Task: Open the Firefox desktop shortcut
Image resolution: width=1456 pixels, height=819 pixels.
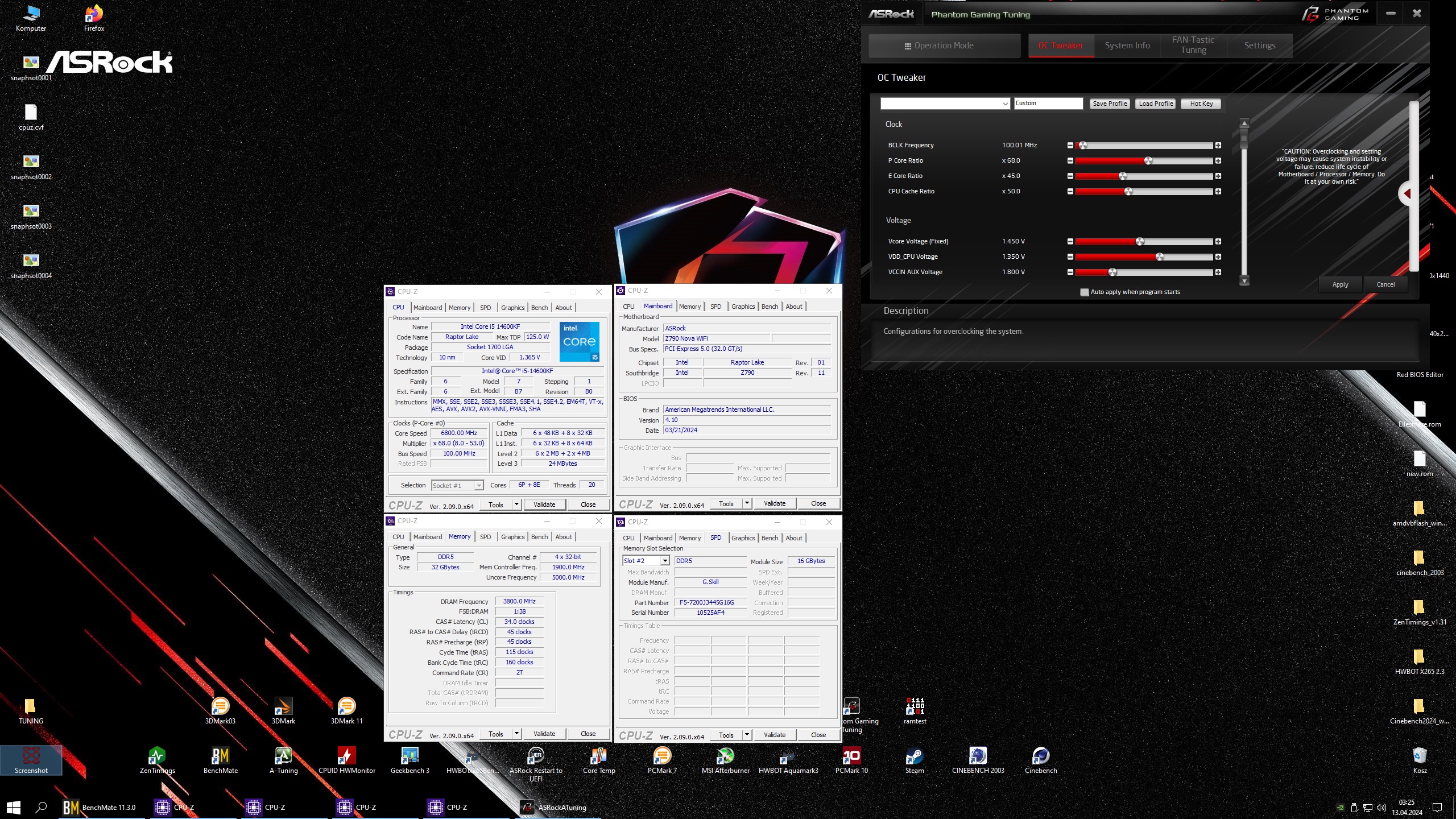Action: tap(94, 18)
